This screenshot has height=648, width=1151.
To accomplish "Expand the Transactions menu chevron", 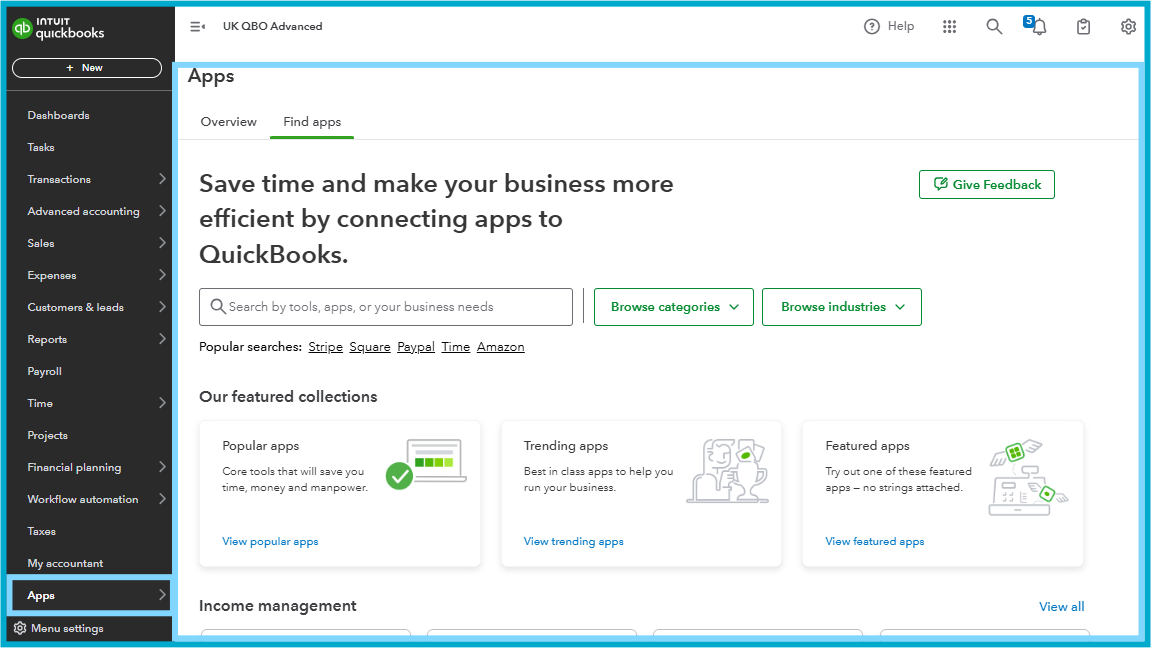I will 162,179.
